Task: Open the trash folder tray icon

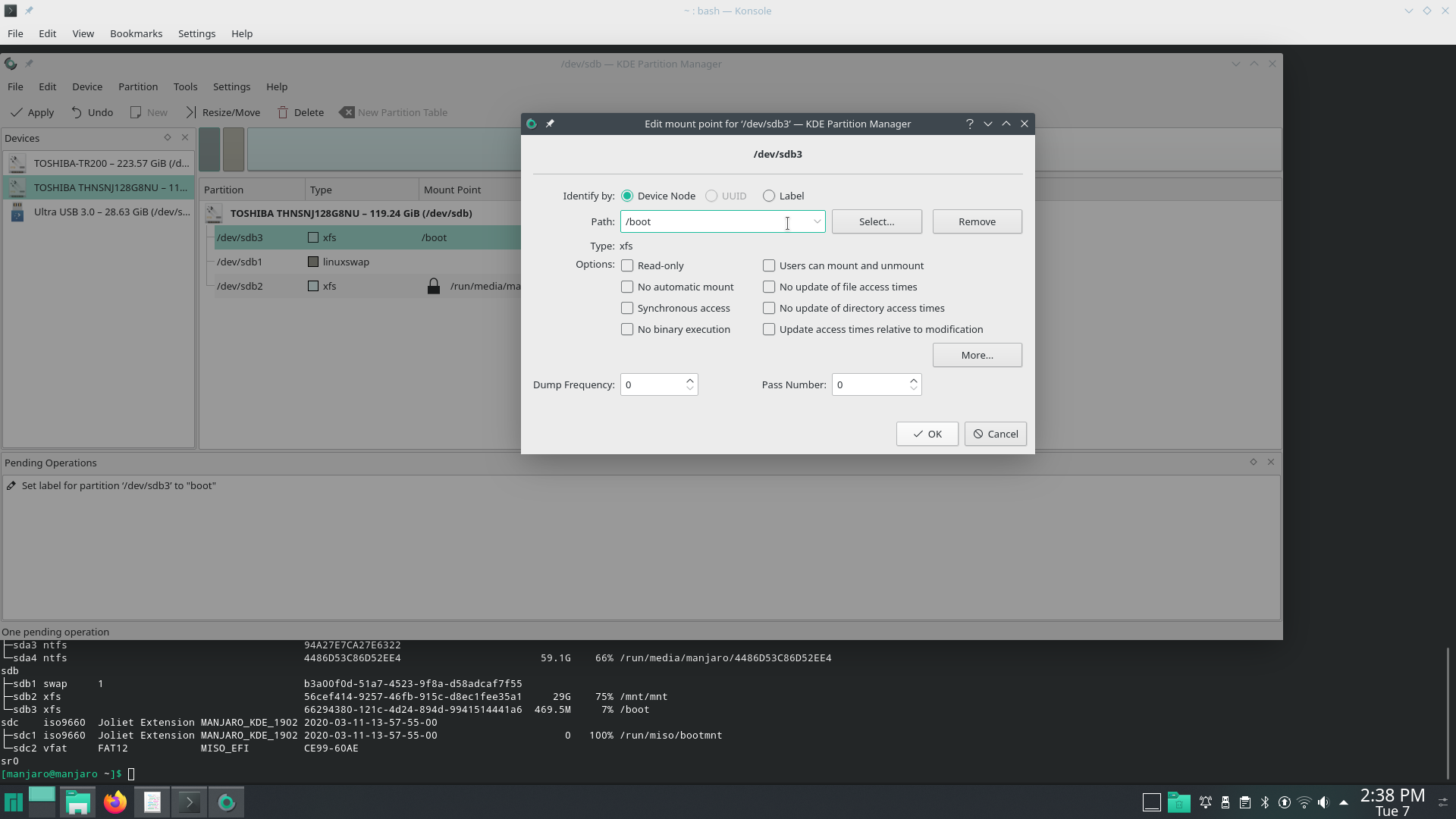Action: [1178, 802]
